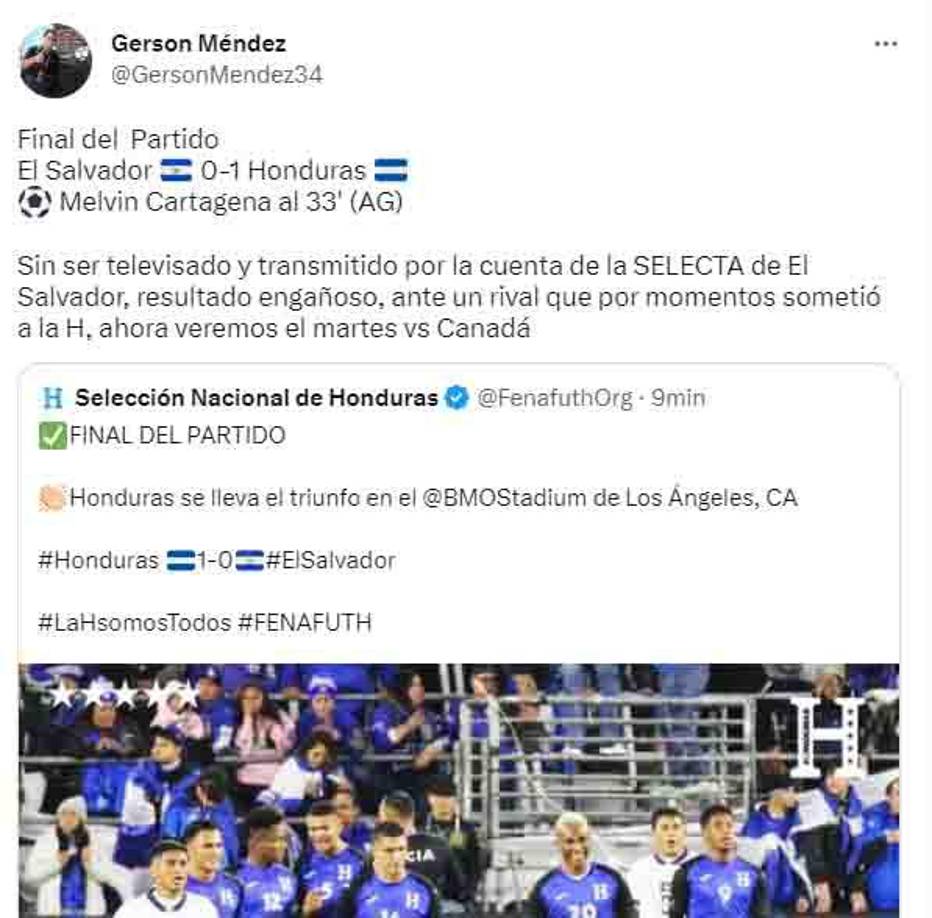
Task: Click the Honduras flag emoji
Action: click(x=391, y=171)
